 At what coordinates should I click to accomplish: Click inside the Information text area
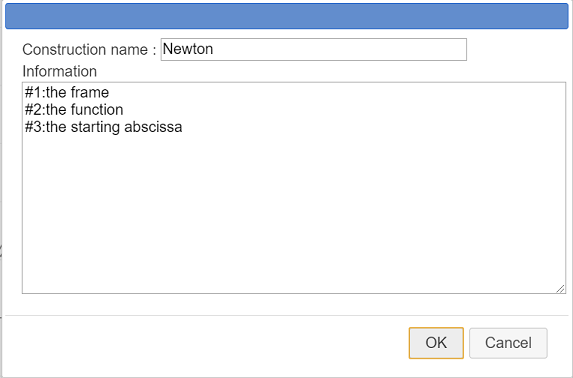tap(294, 188)
